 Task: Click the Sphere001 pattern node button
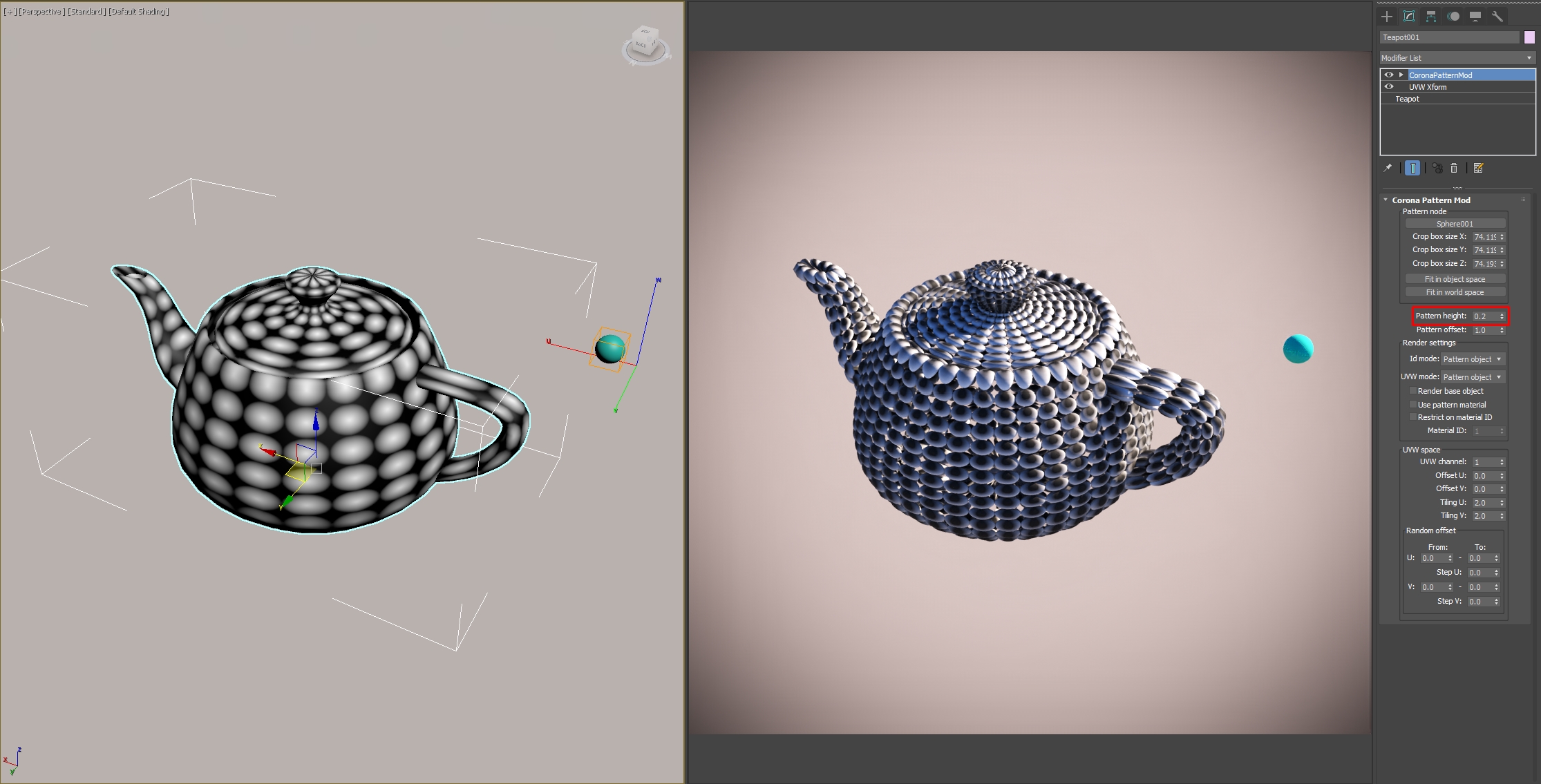1455,224
